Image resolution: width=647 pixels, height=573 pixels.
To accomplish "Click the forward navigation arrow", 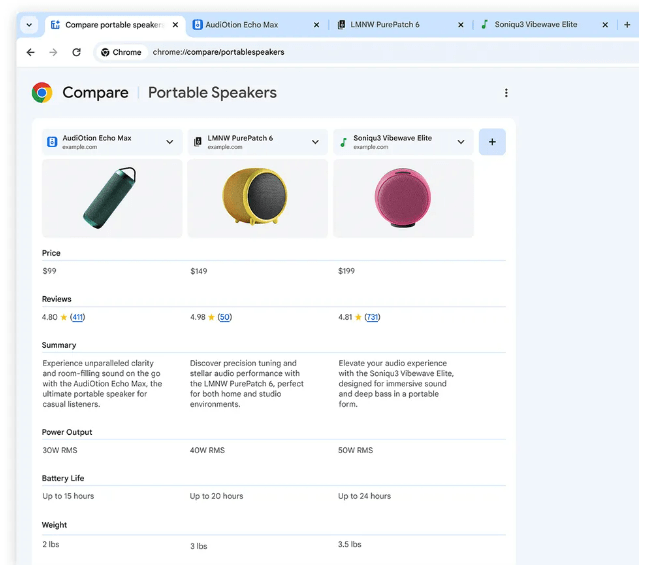I will pyautogui.click(x=53, y=52).
